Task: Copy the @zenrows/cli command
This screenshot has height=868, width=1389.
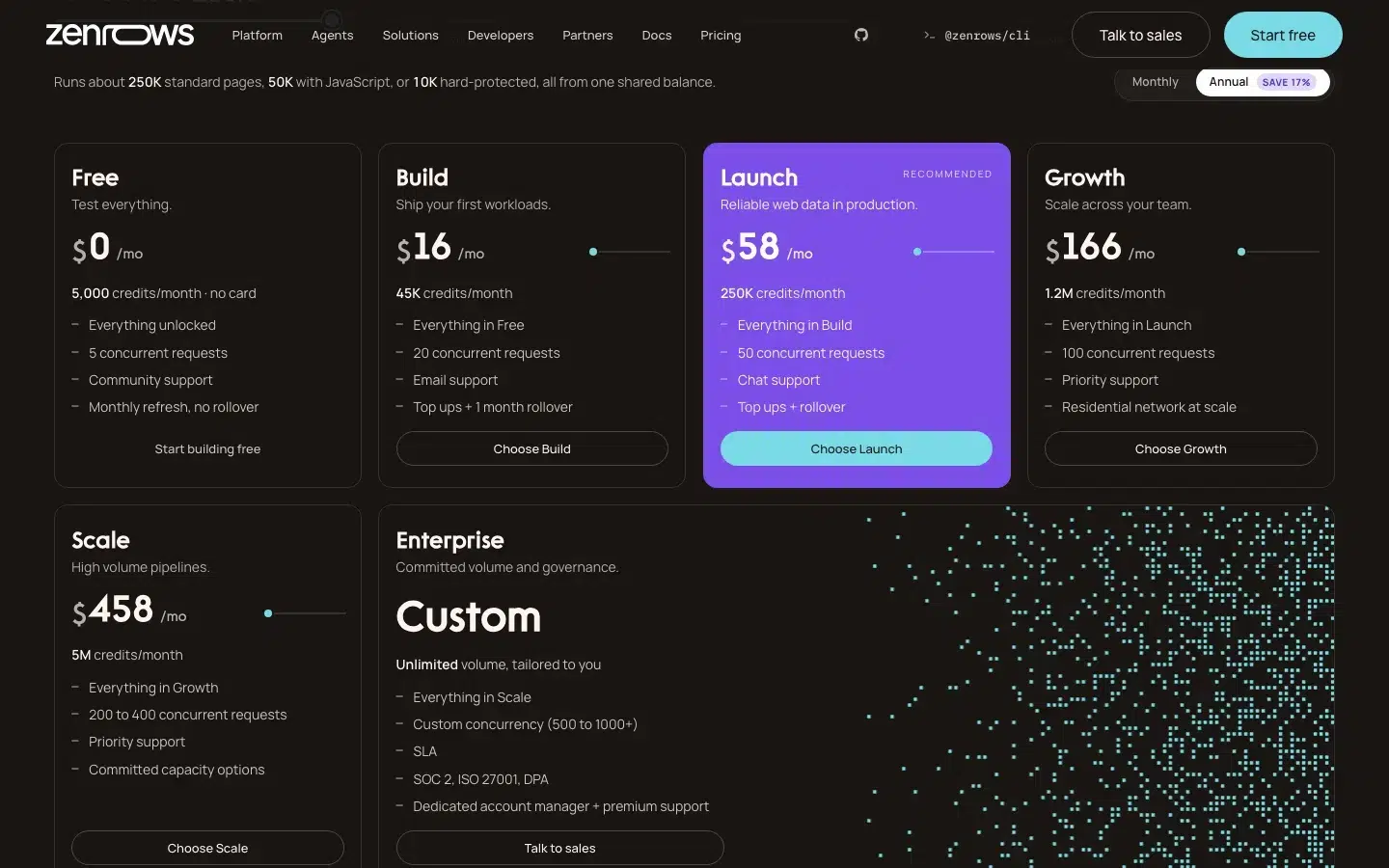Action: coord(977,36)
